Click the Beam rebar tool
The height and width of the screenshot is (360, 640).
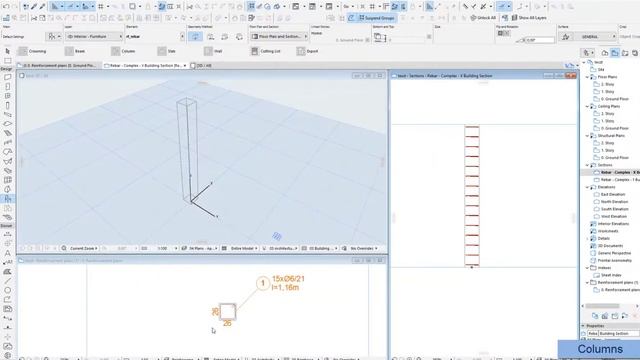pos(75,51)
